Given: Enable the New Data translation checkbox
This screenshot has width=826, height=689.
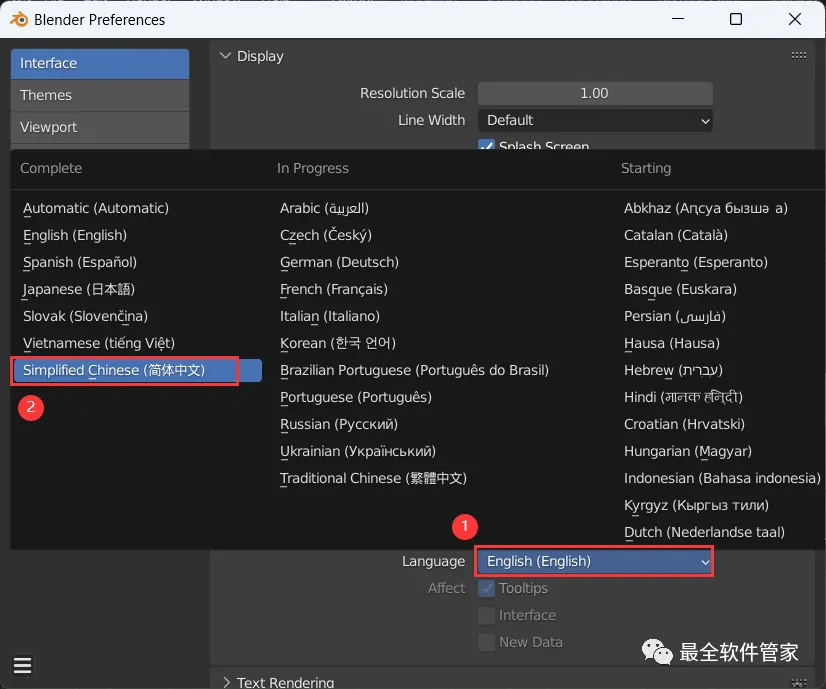Looking at the screenshot, I should pyautogui.click(x=486, y=642).
